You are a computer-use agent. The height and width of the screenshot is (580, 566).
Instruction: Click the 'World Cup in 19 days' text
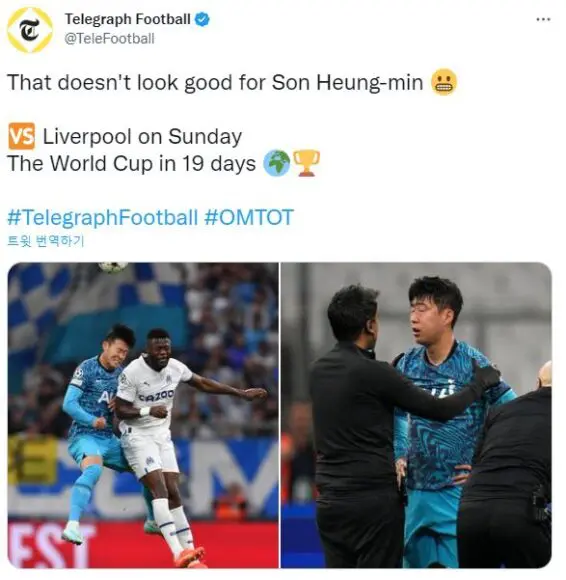pyautogui.click(x=153, y=163)
